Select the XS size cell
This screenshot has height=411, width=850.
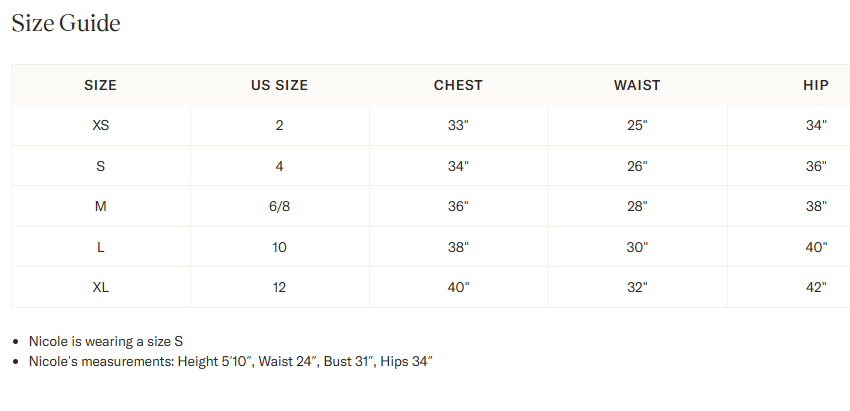100,125
